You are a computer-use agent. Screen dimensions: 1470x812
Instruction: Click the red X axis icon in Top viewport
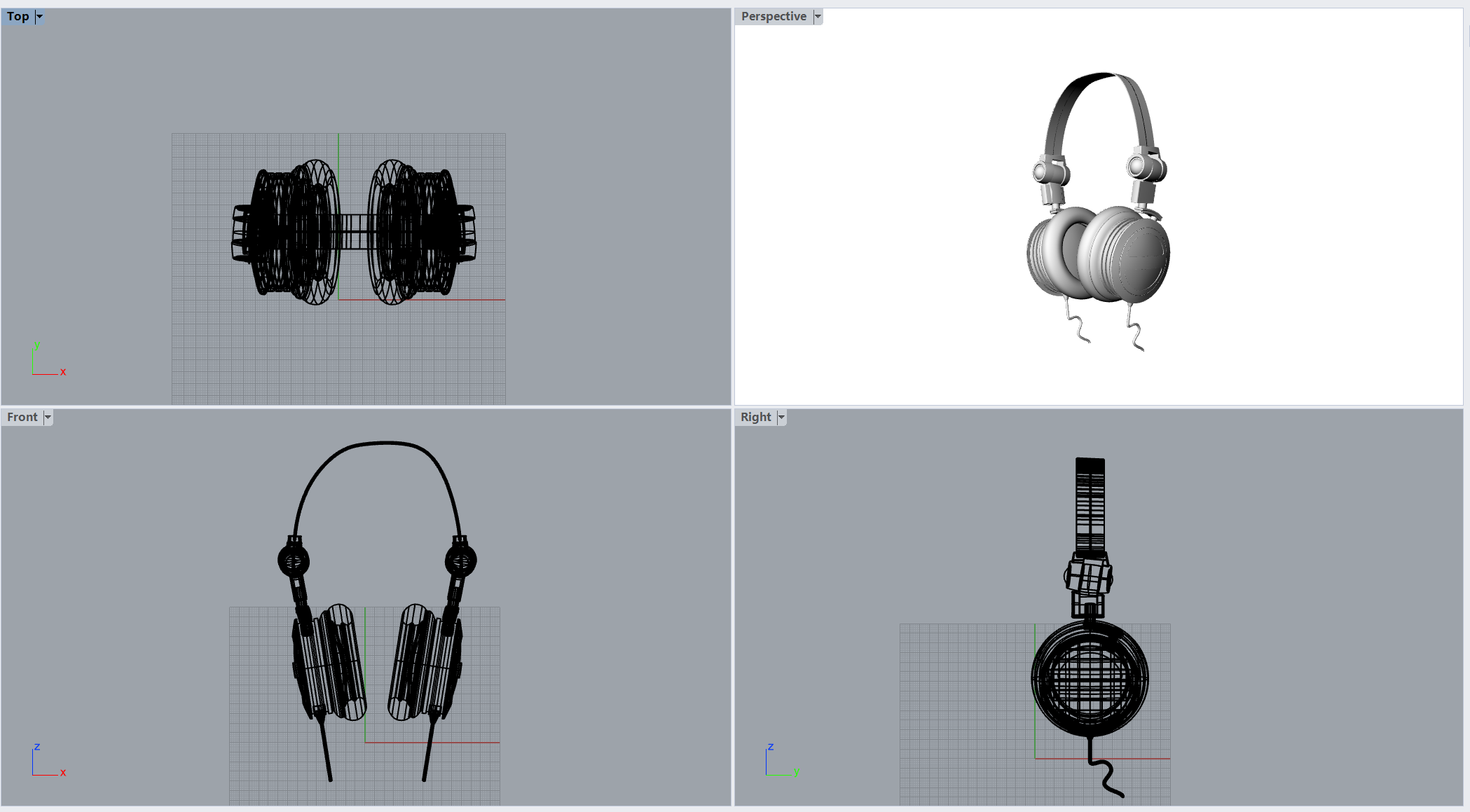click(62, 372)
